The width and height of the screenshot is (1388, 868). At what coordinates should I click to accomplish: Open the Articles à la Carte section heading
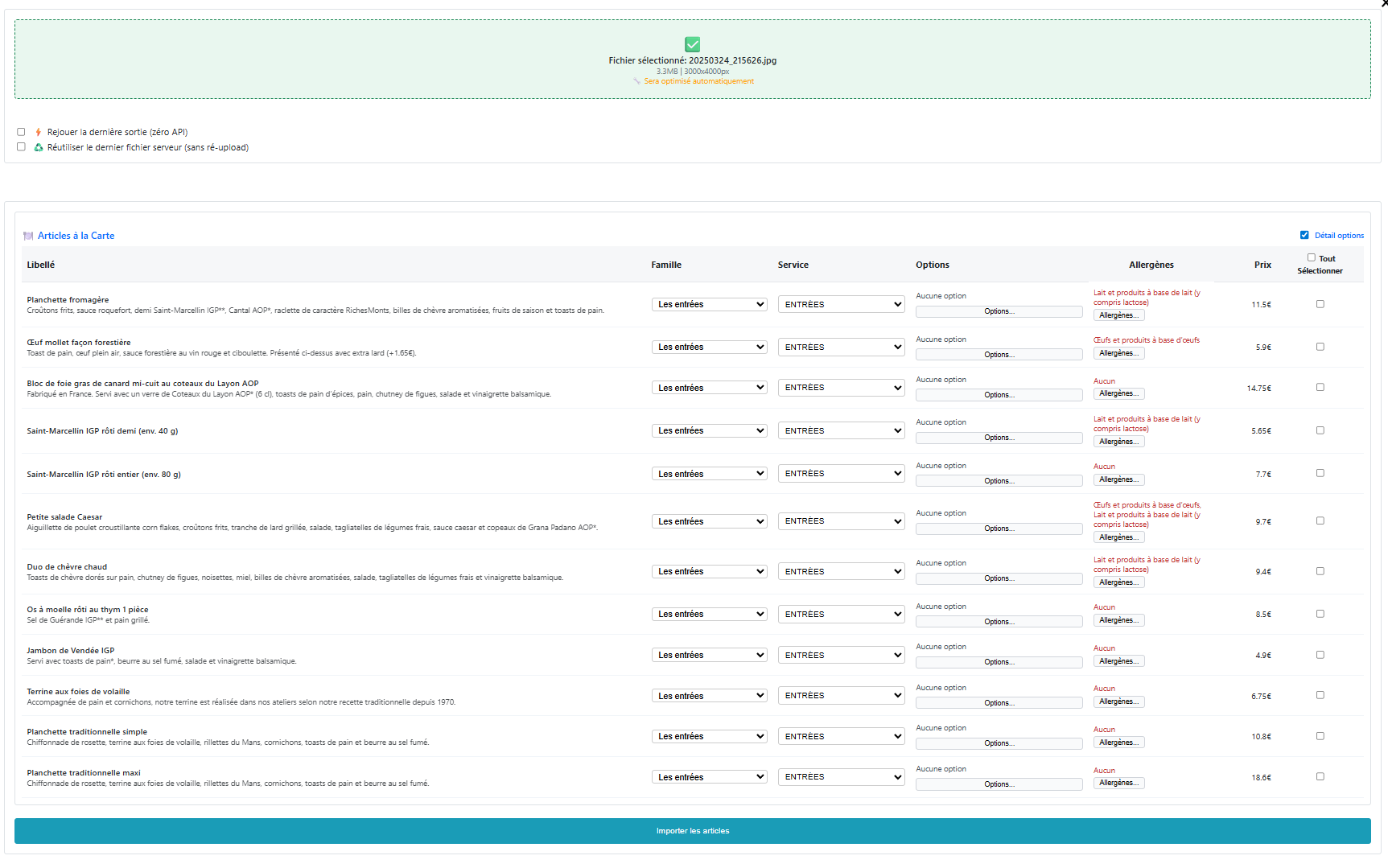click(x=76, y=236)
